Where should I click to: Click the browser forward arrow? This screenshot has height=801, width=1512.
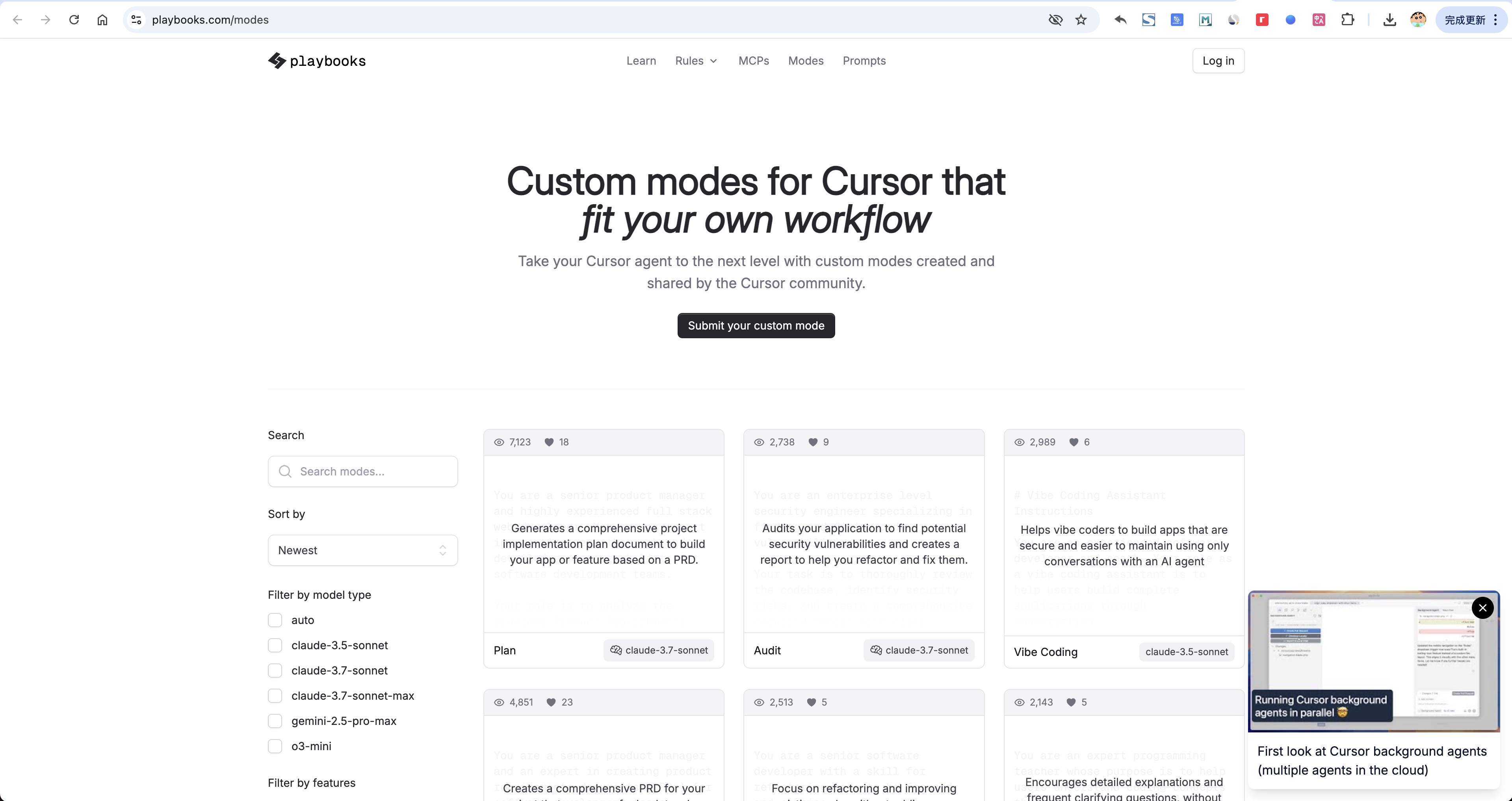[45, 19]
